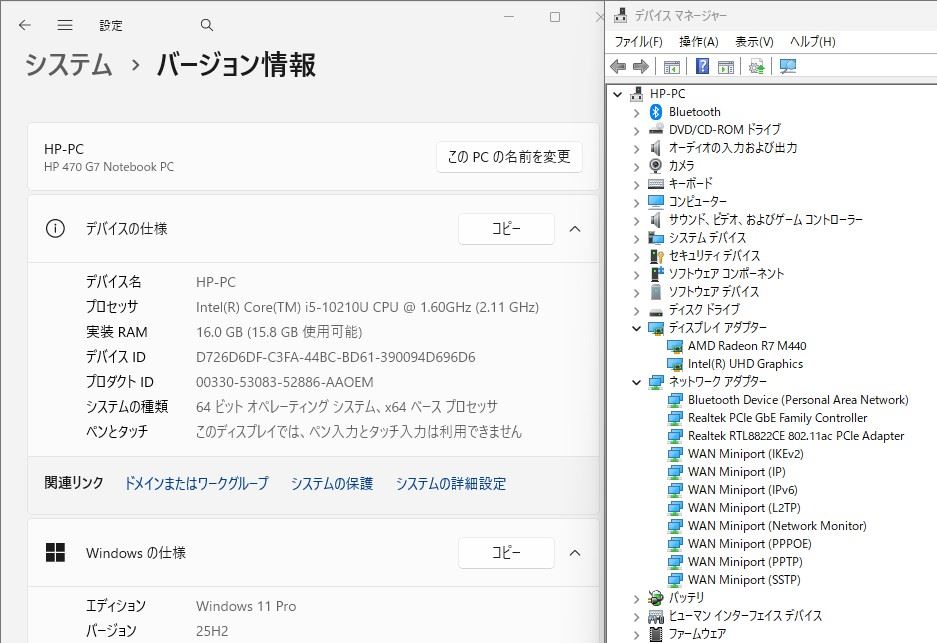937x643 pixels.
Task: Open the ファイル(F) menu
Action: coord(638,42)
